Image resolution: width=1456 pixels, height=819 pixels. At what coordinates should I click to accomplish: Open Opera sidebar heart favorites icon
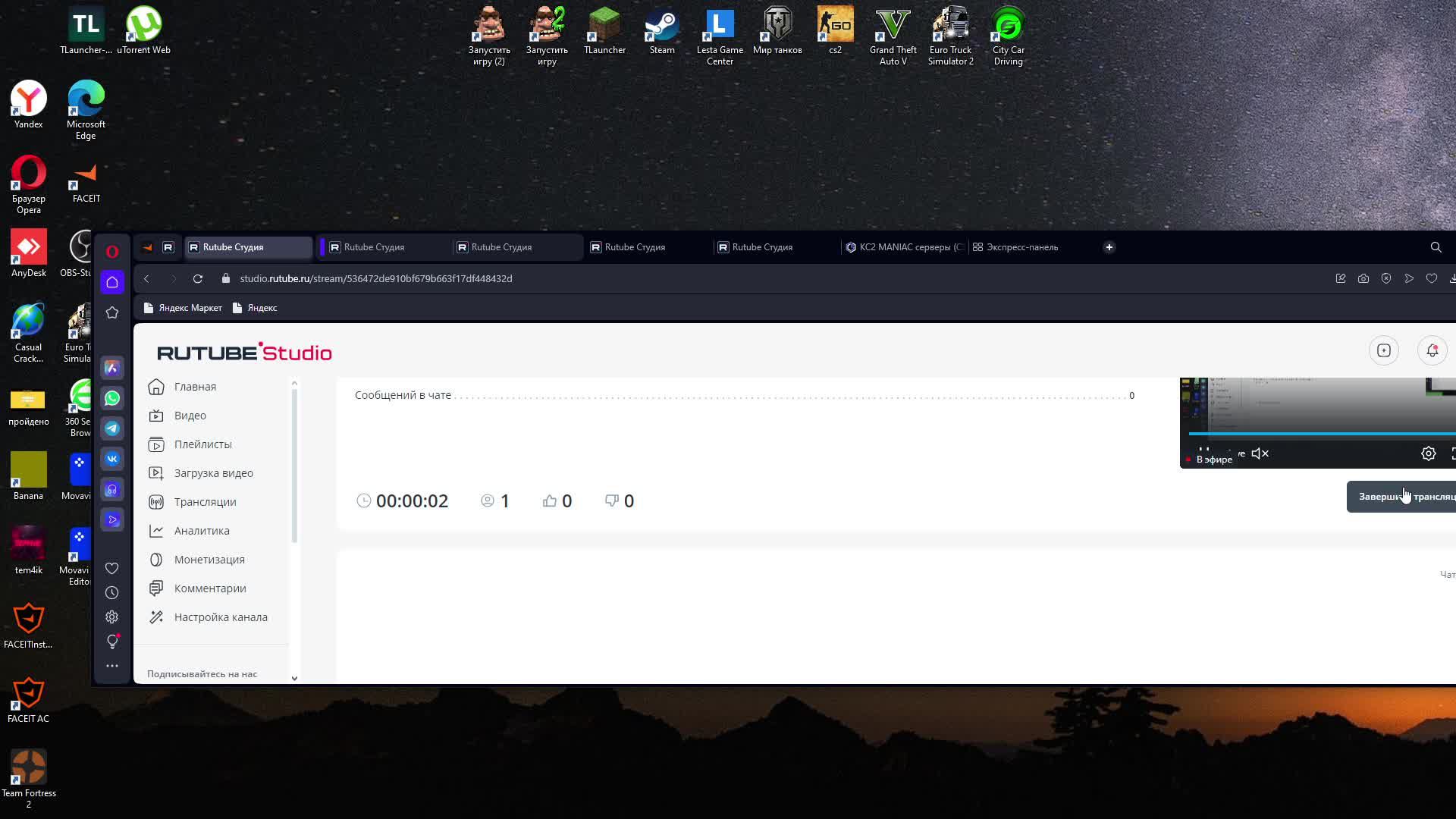(112, 569)
